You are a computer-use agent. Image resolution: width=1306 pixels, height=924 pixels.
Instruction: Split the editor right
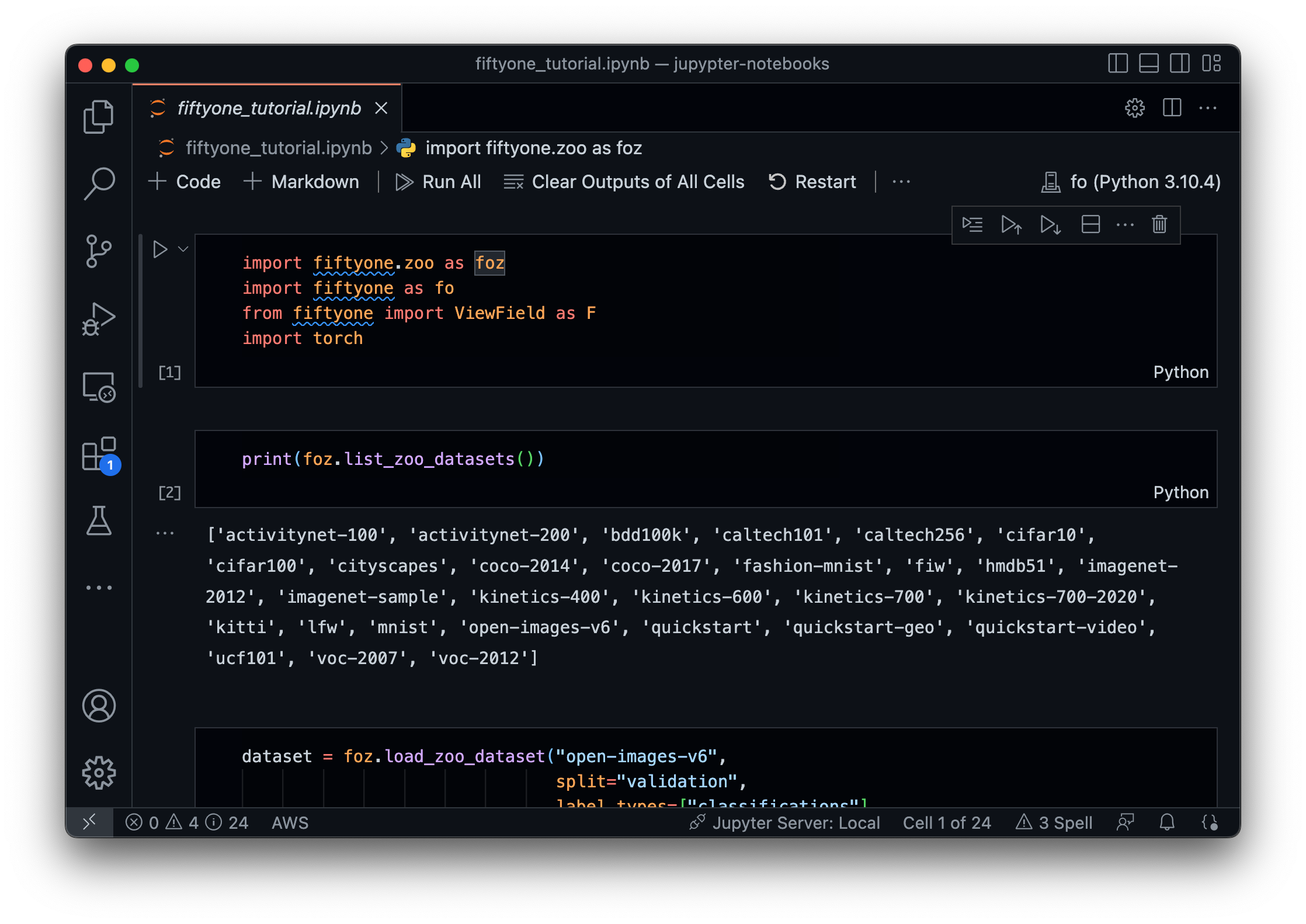click(1172, 108)
